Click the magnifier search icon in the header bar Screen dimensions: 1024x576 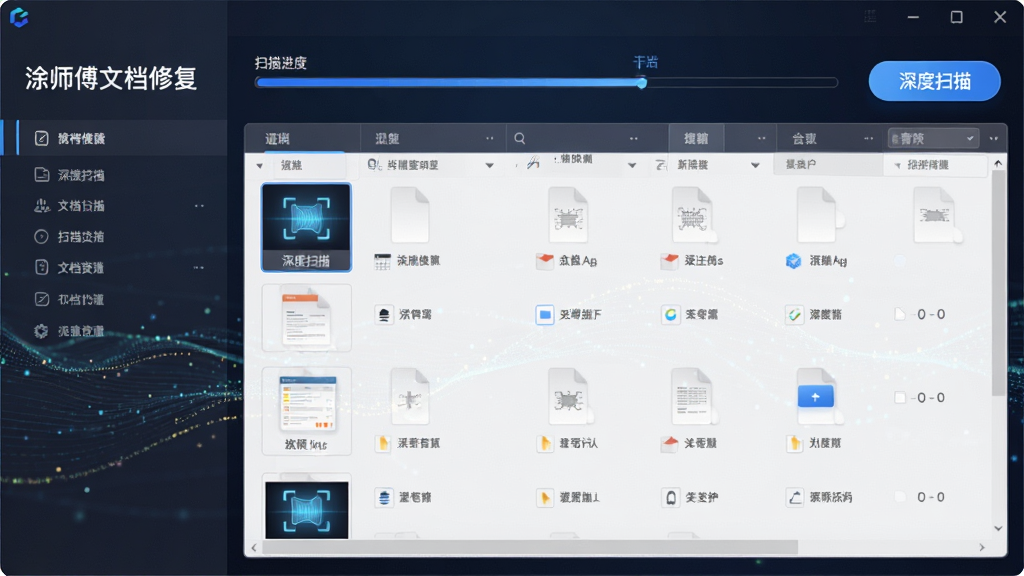coord(520,138)
